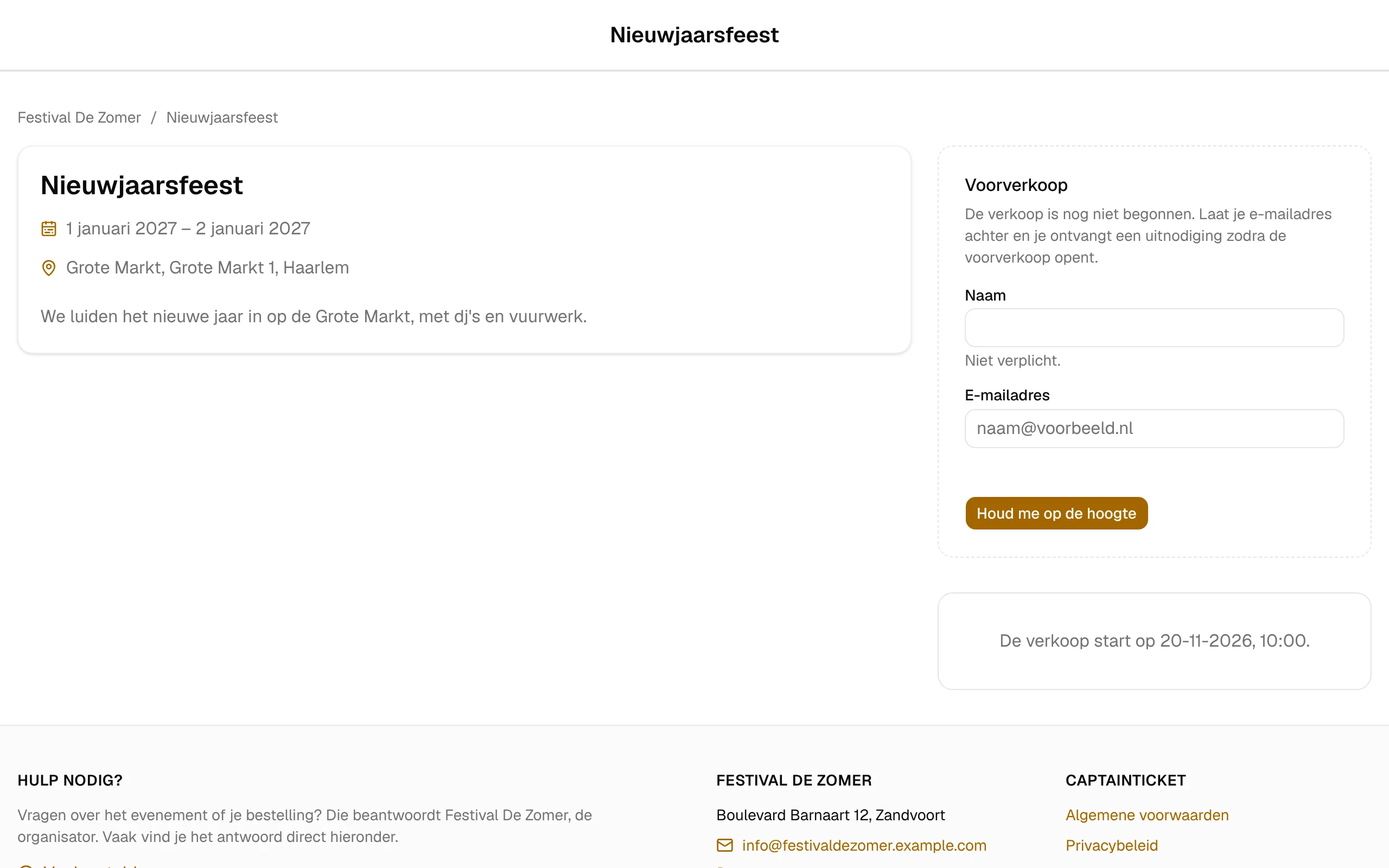Click the Niet verplicht hint text
Screen dimensions: 1389x868
click(x=1012, y=361)
